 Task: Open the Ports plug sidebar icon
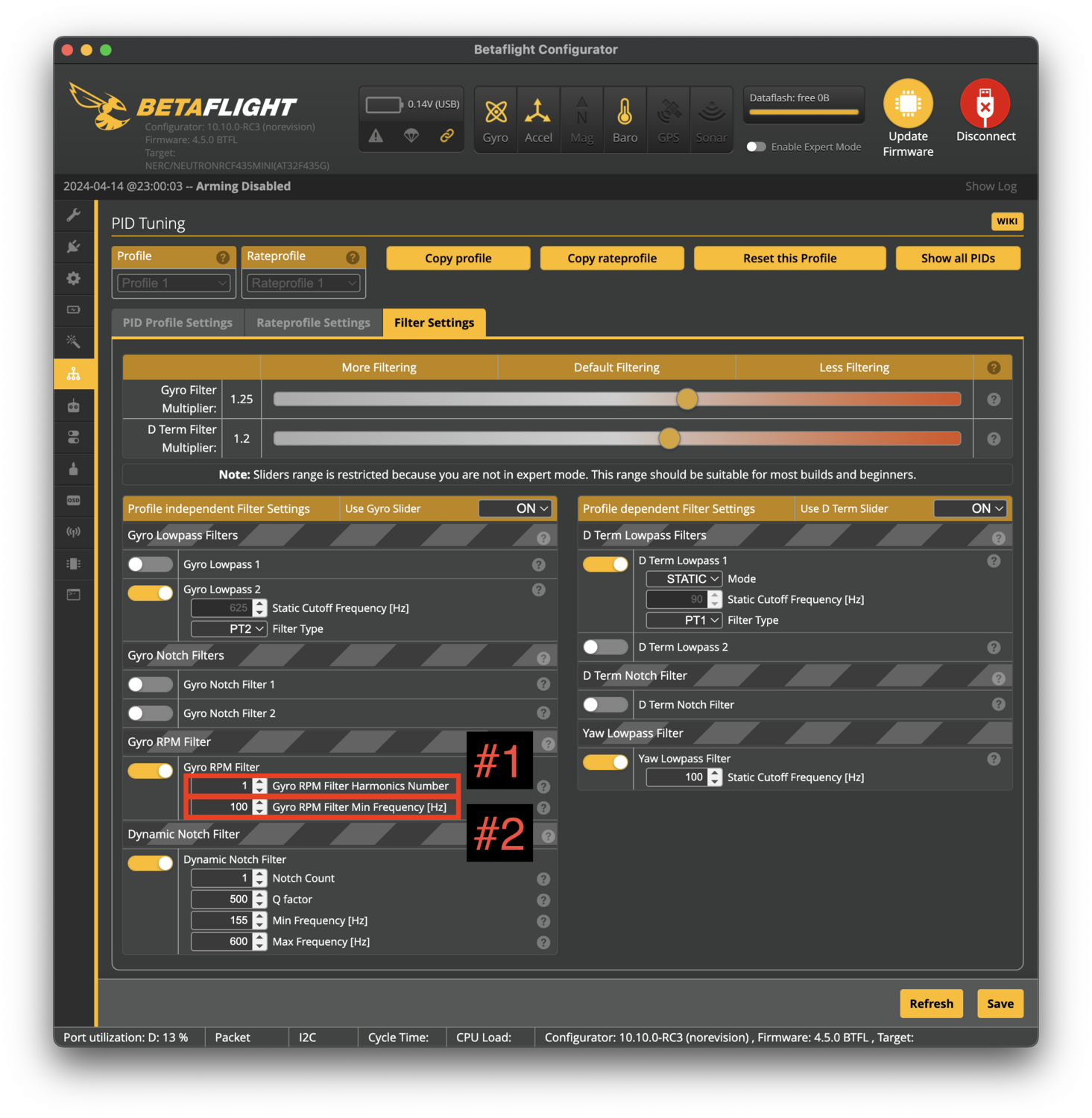tap(74, 247)
